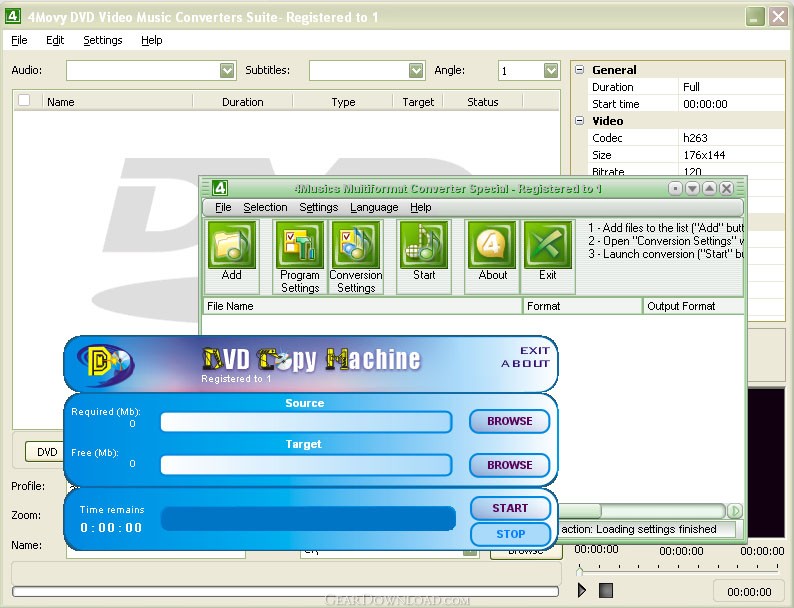Open Selection menu in 4Musics

[265, 207]
